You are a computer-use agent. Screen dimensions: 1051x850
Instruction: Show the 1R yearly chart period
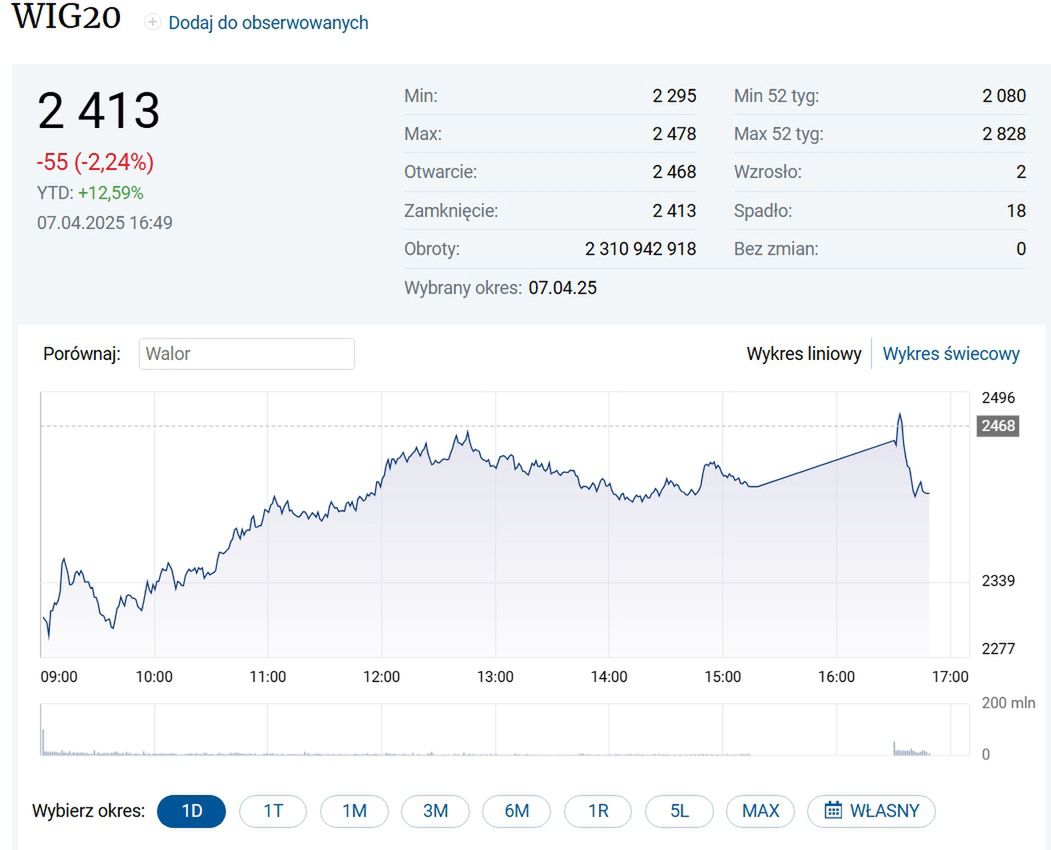click(598, 811)
